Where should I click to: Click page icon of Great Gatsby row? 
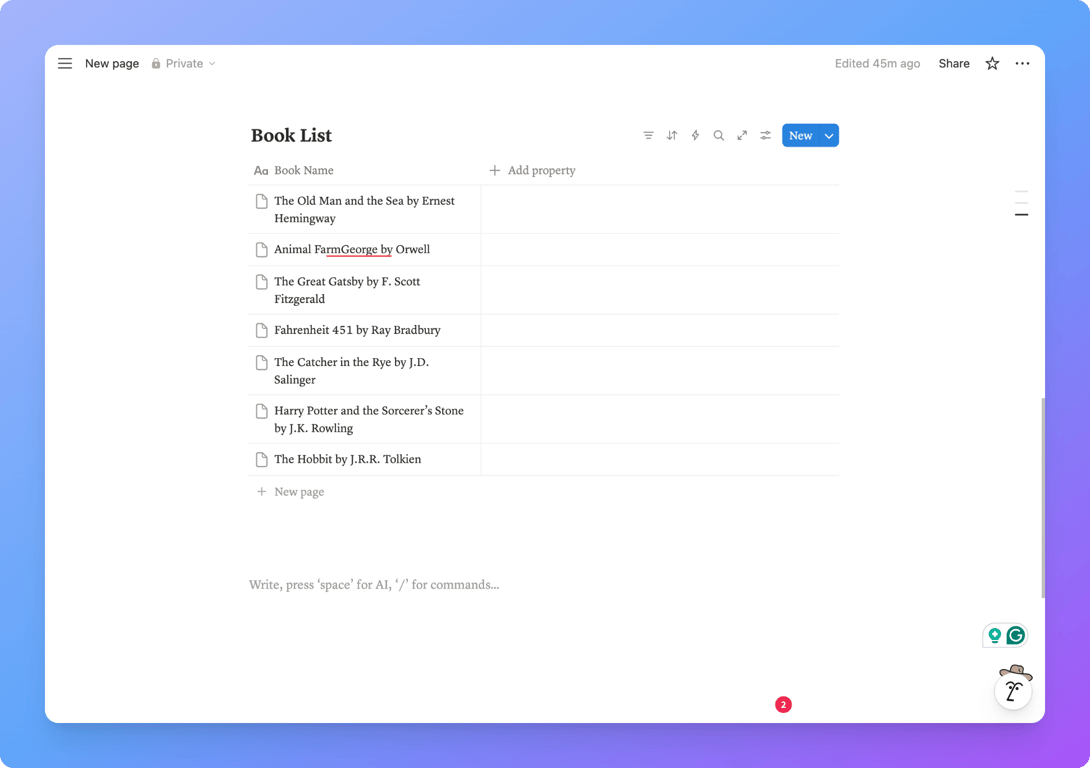tap(261, 282)
